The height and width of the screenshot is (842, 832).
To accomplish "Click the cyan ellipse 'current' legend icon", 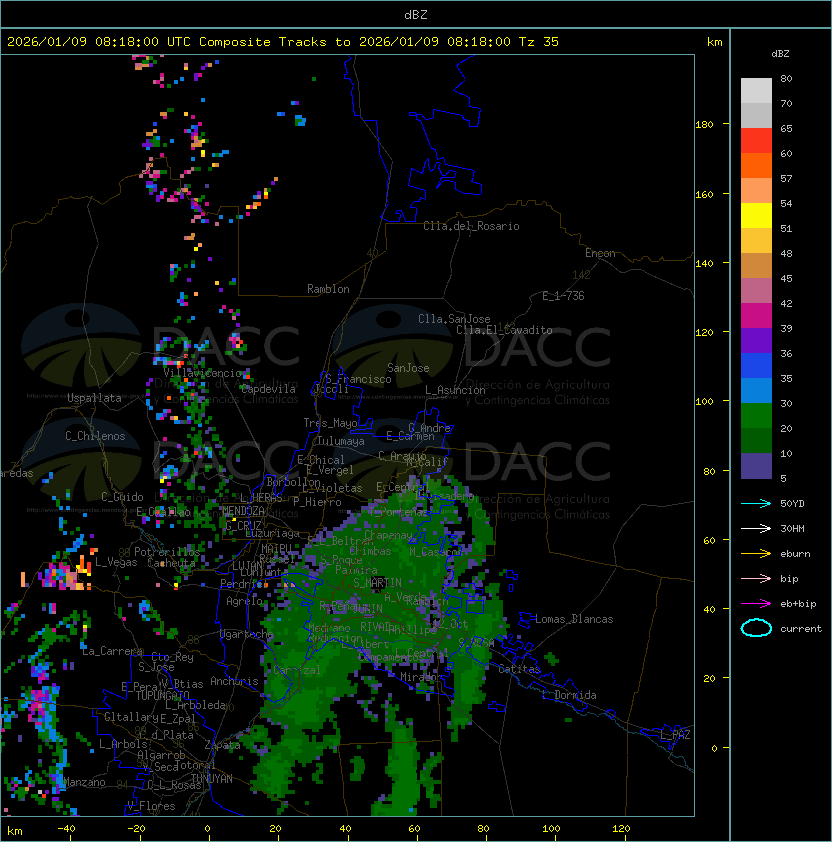I will (x=756, y=628).
